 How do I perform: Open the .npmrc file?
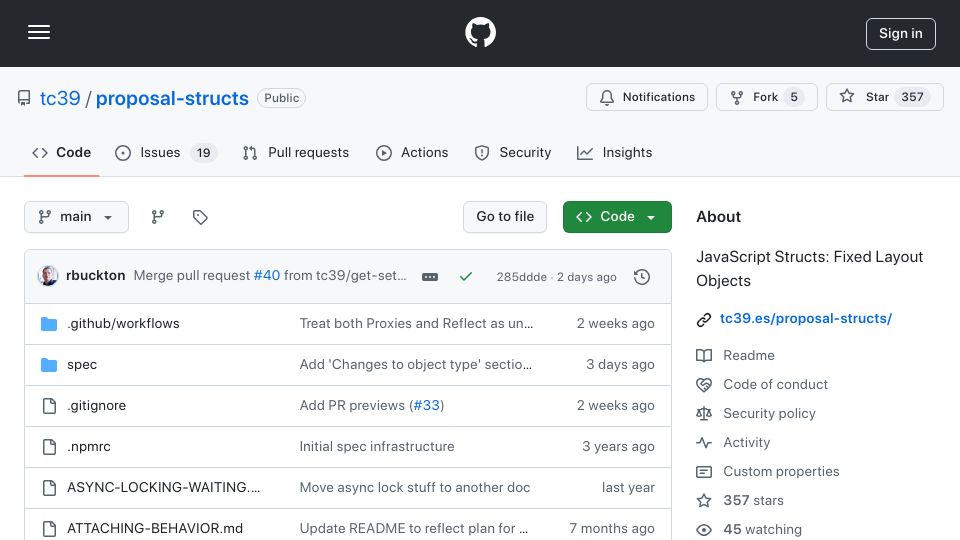(x=89, y=446)
